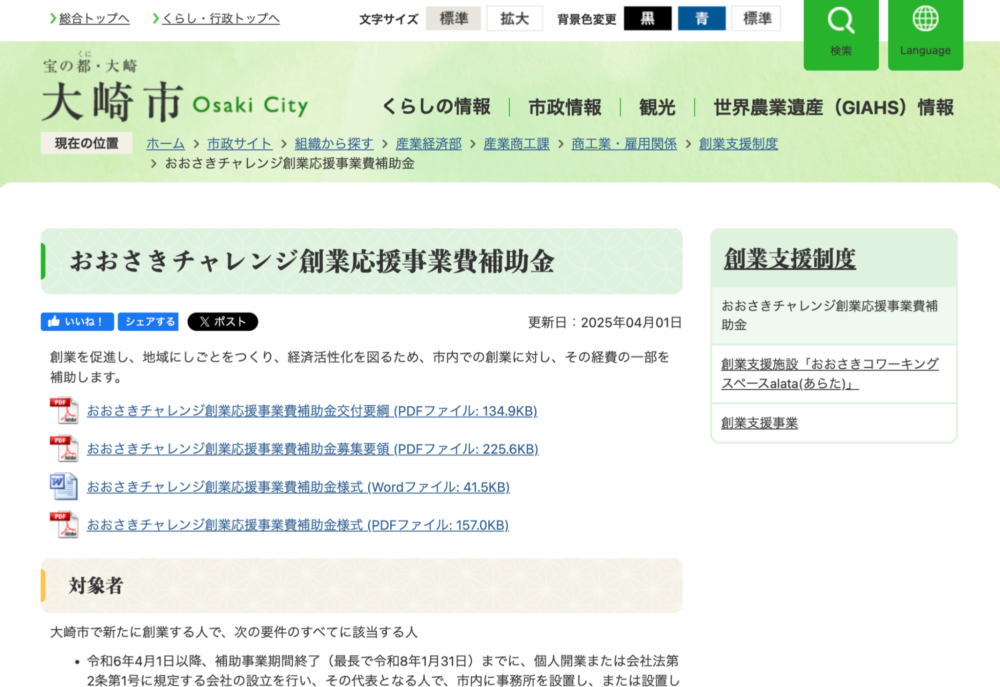Switch background color to 黒

click(x=647, y=18)
